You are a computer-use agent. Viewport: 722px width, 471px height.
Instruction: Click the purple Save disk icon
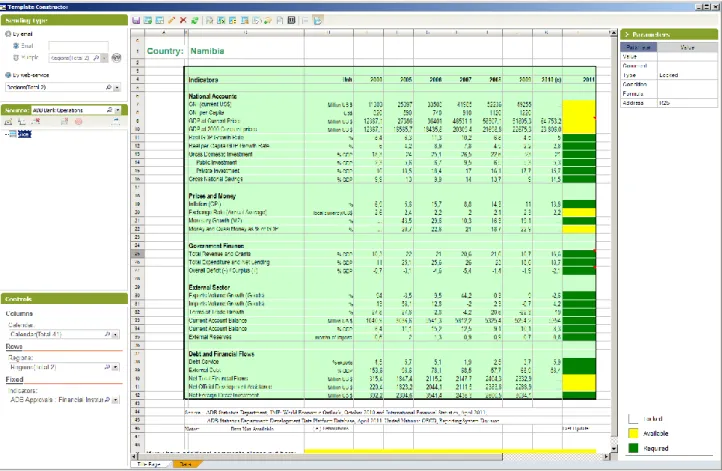tap(136, 20)
